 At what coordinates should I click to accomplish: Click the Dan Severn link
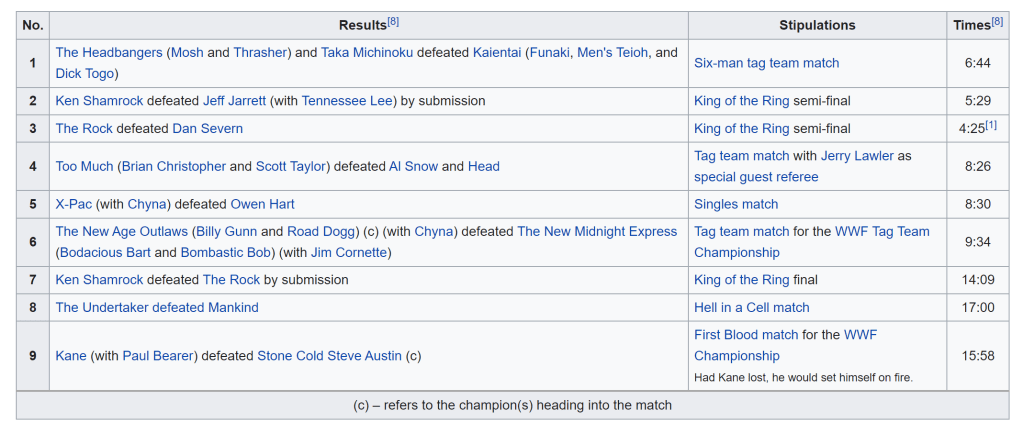[207, 128]
